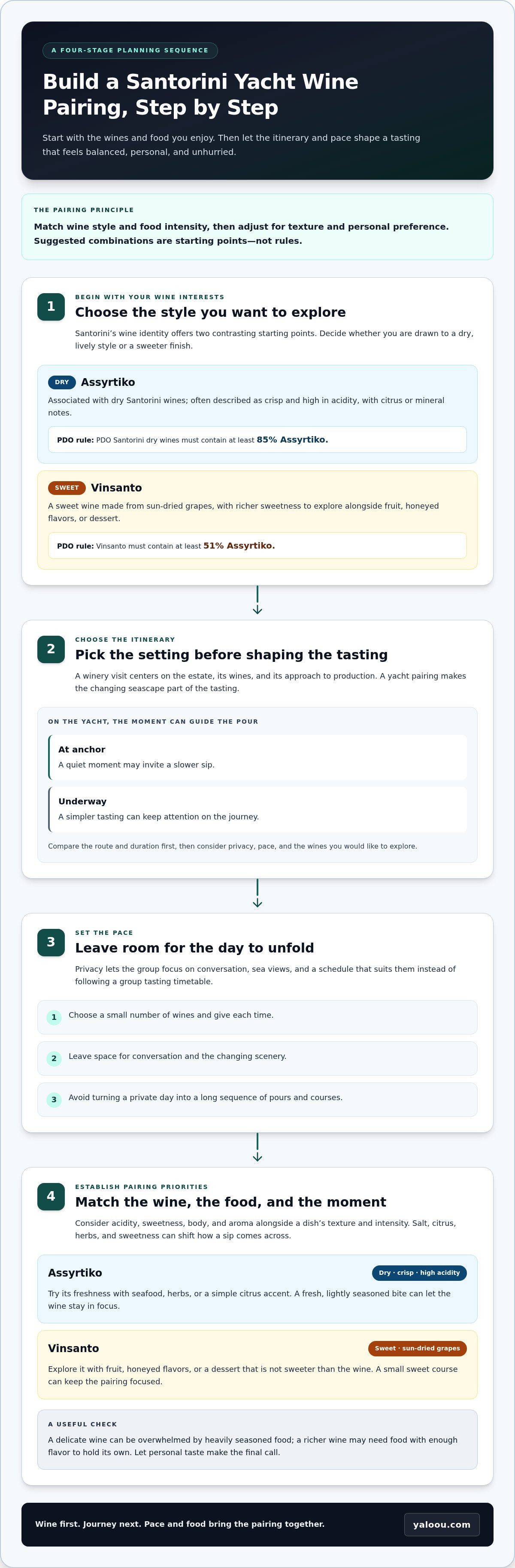Click the 'Sweet · sun-dried grapes' tag
Image resolution: width=515 pixels, height=1568 pixels.
[x=418, y=1348]
